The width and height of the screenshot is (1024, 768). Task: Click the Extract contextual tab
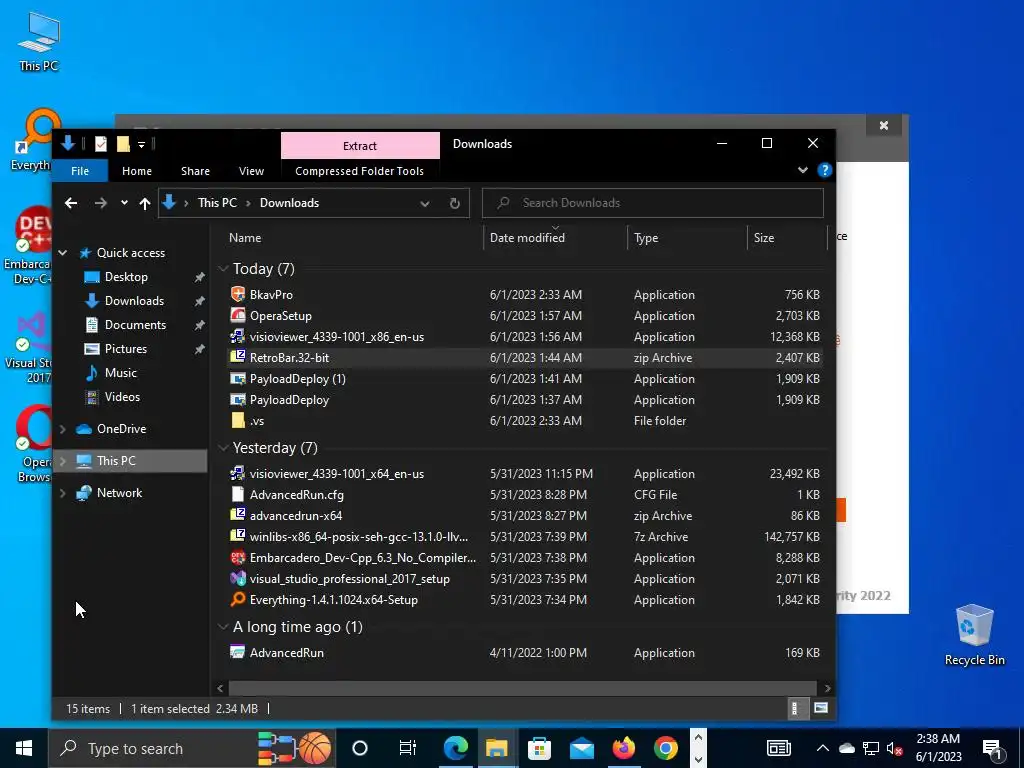tap(360, 146)
